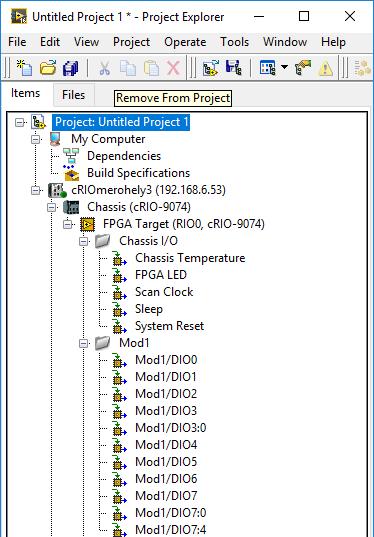Image resolution: width=374 pixels, height=537 pixels.
Task: Collapse the Chassis (cRIO-9074) node
Action: (52, 207)
